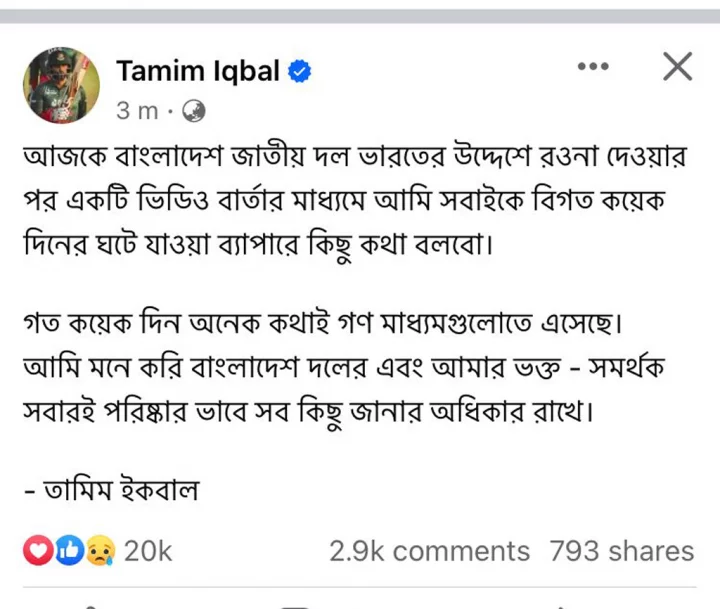Open the post via the '3 m' timestamp
This screenshot has width=720, height=609.
click(137, 111)
